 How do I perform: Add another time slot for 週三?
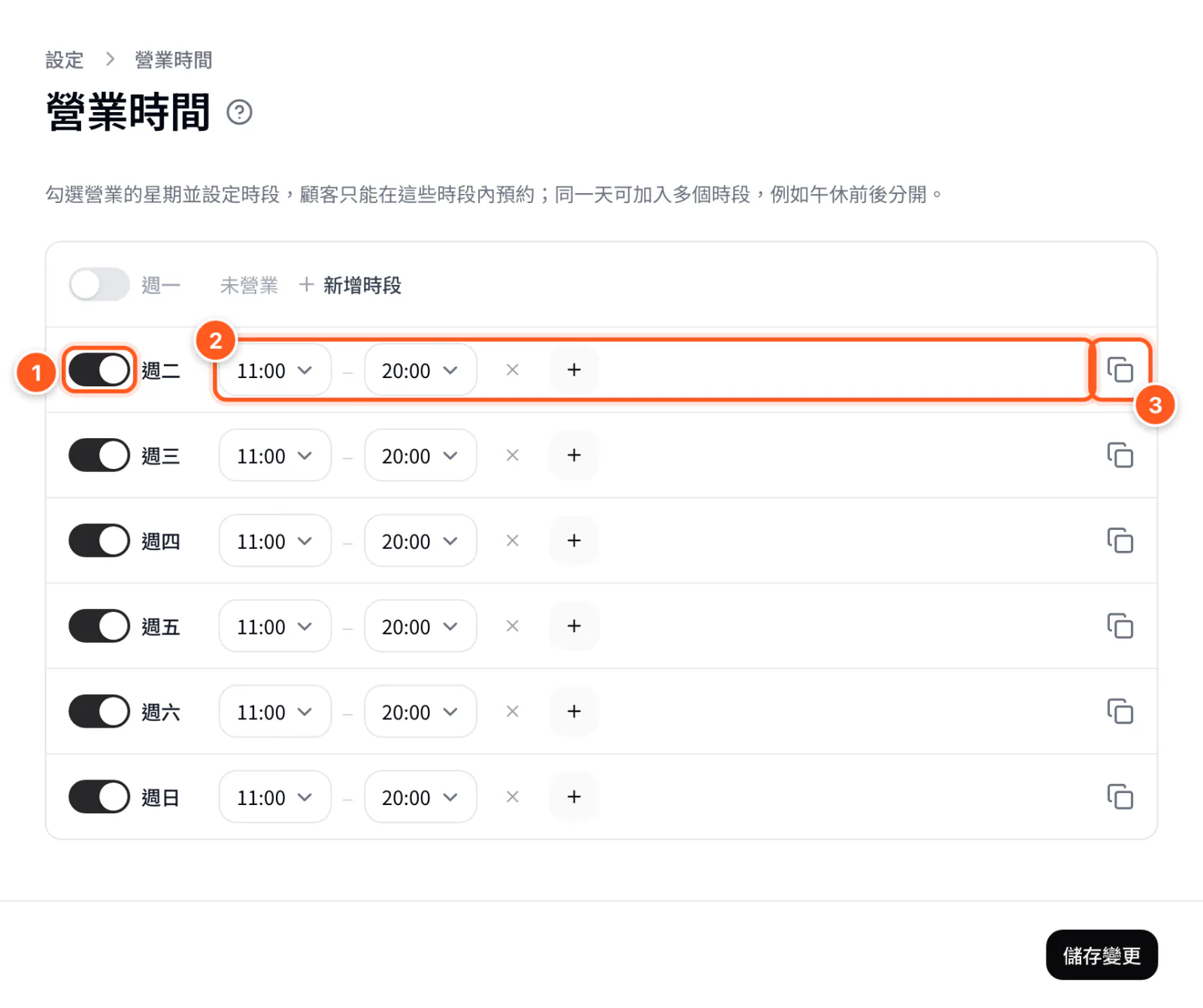coord(574,456)
